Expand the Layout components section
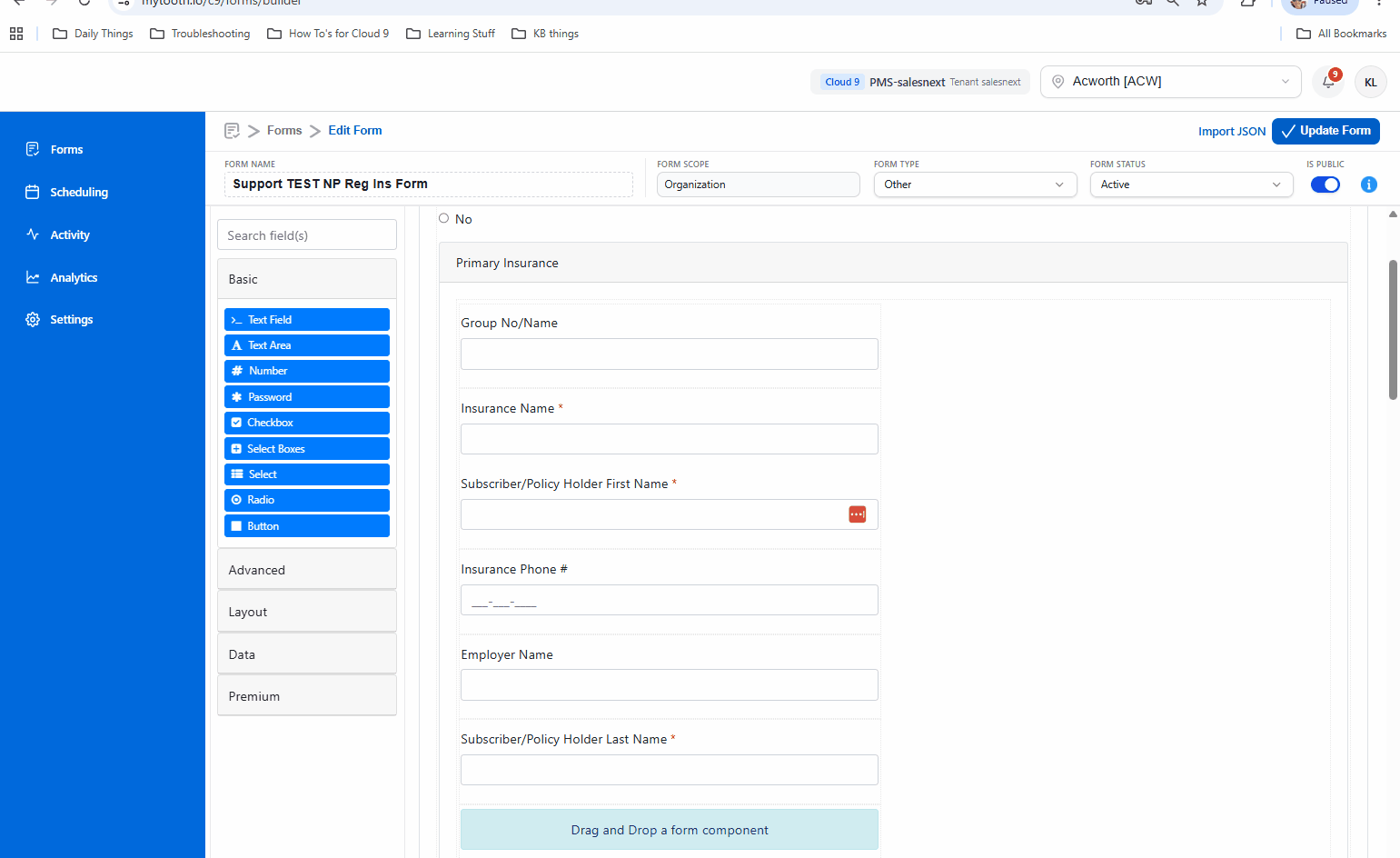1400x858 pixels. pyautogui.click(x=307, y=612)
